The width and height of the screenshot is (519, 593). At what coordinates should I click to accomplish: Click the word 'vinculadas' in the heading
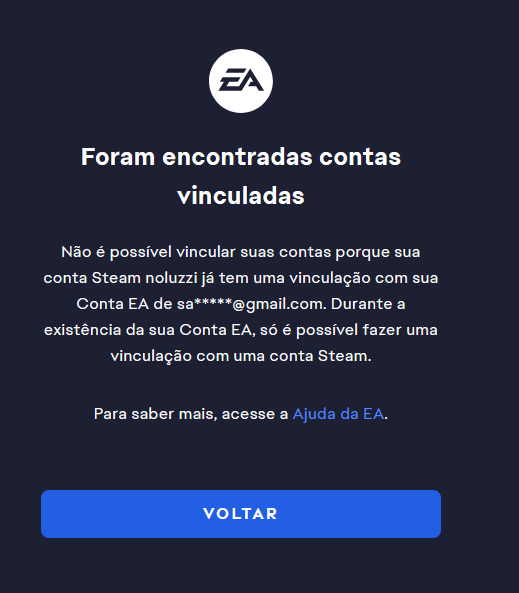pyautogui.click(x=241, y=196)
